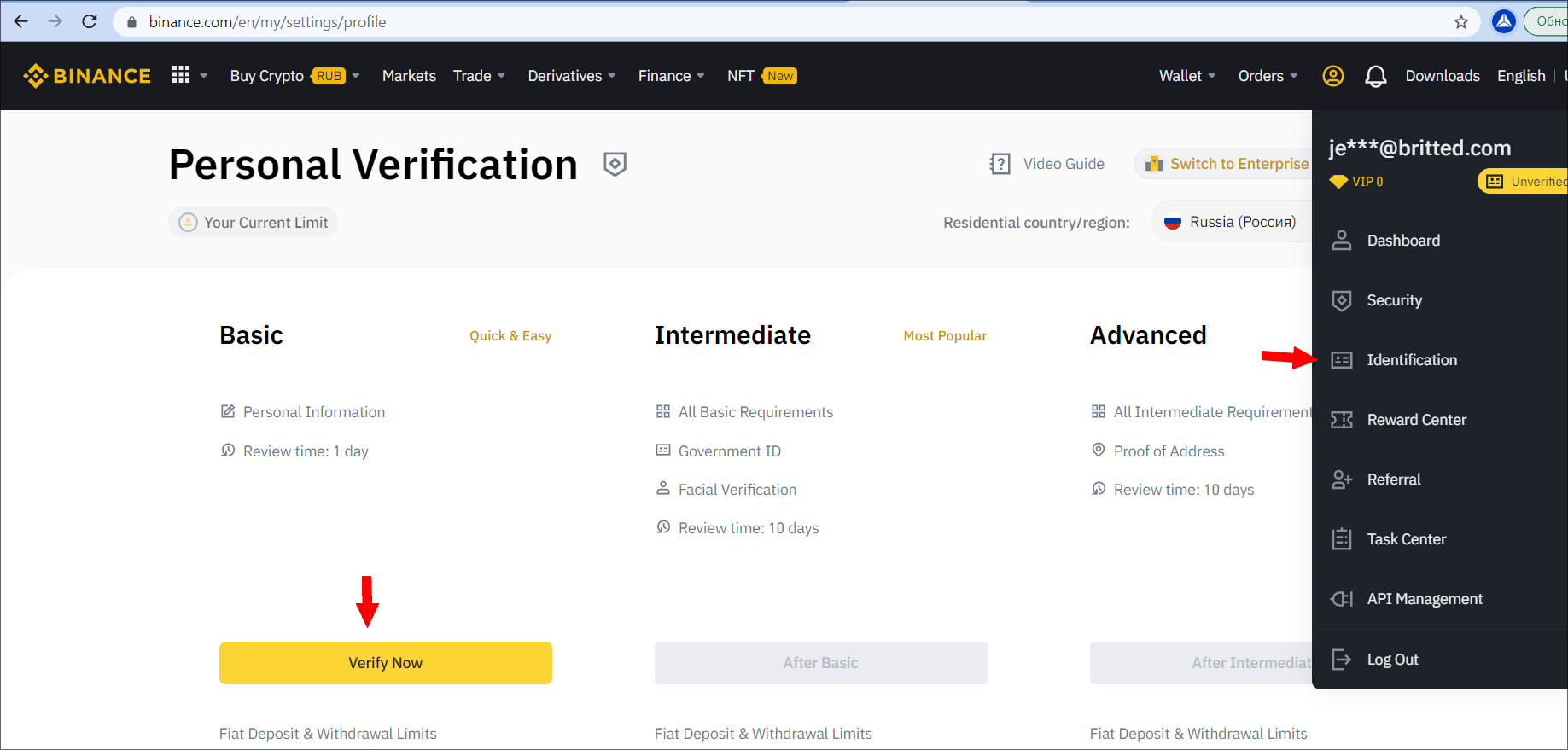Click the browser forward arrow
Image resolution: width=1568 pixels, height=750 pixels.
tap(55, 21)
